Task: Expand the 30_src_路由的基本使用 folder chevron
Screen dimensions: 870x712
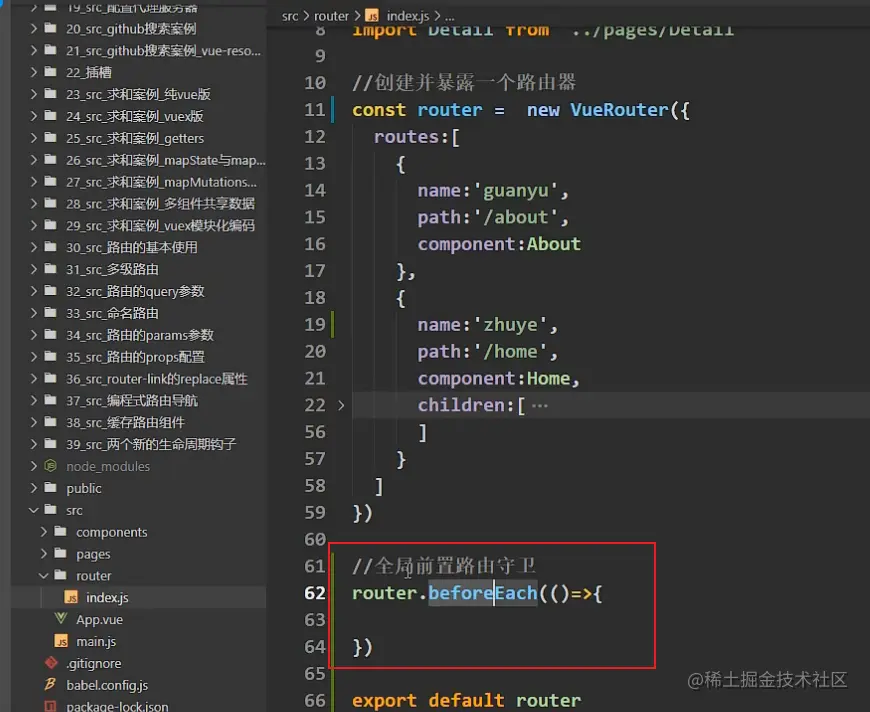Action: point(34,247)
